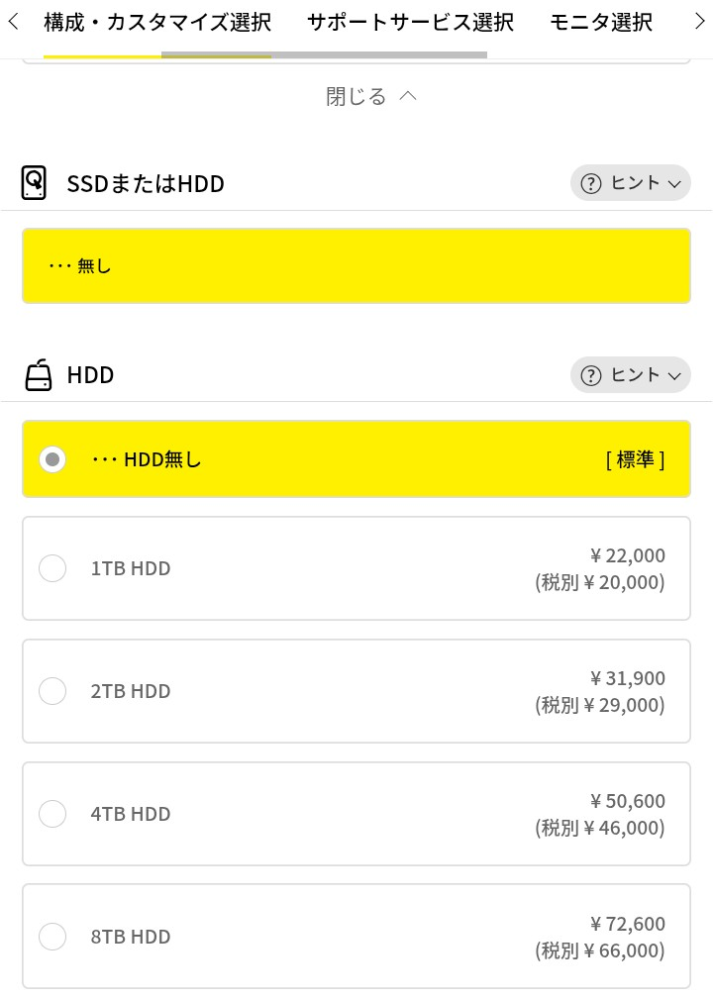The height and width of the screenshot is (999, 713).
Task: Collapse section with 閉じる
Action: coord(371,96)
